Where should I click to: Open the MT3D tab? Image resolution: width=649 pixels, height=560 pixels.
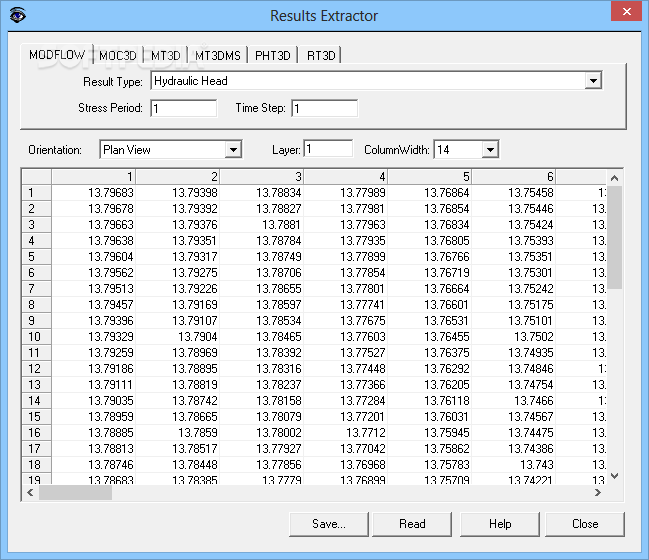click(x=166, y=55)
